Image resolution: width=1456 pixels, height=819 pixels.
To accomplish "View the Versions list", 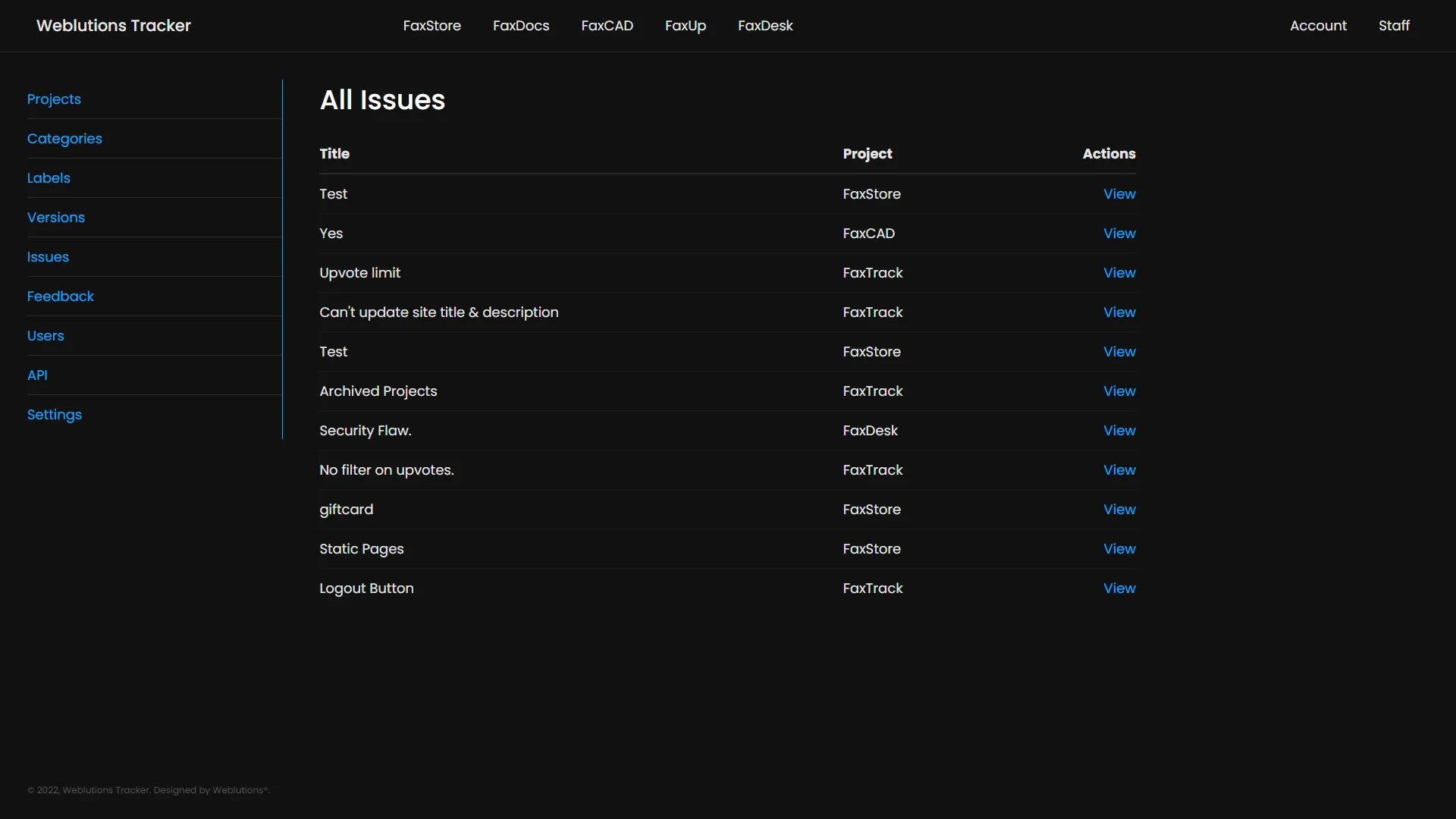I will [x=55, y=218].
